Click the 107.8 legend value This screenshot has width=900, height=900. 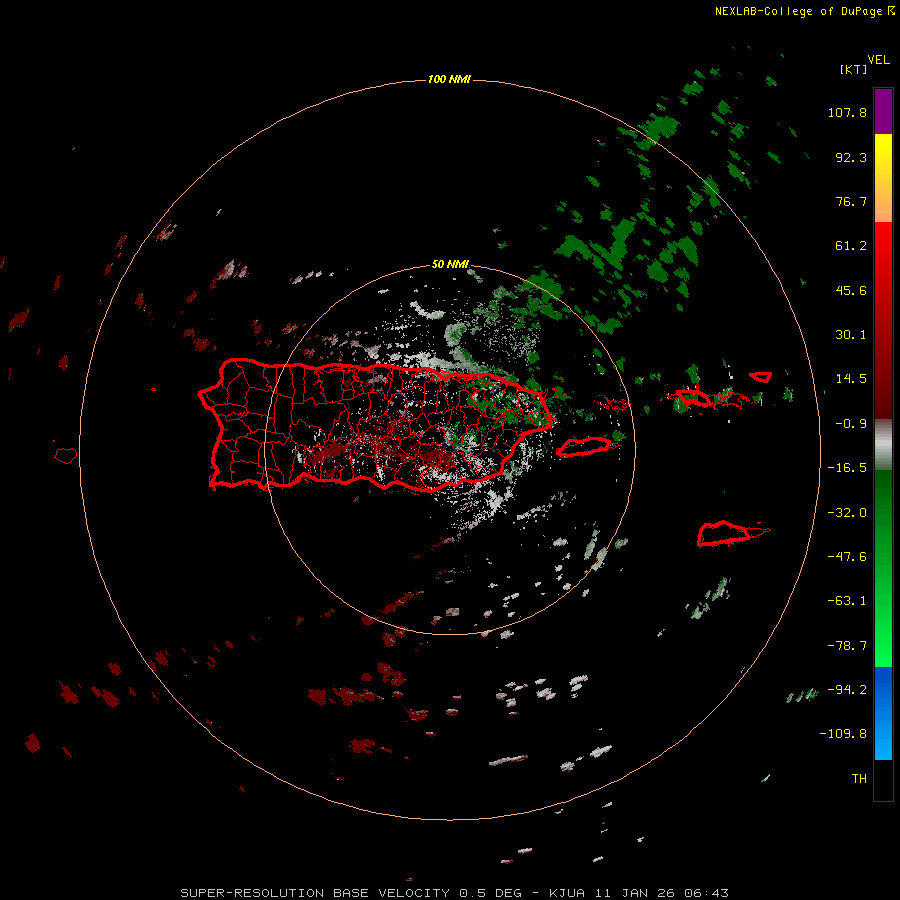[x=847, y=112]
